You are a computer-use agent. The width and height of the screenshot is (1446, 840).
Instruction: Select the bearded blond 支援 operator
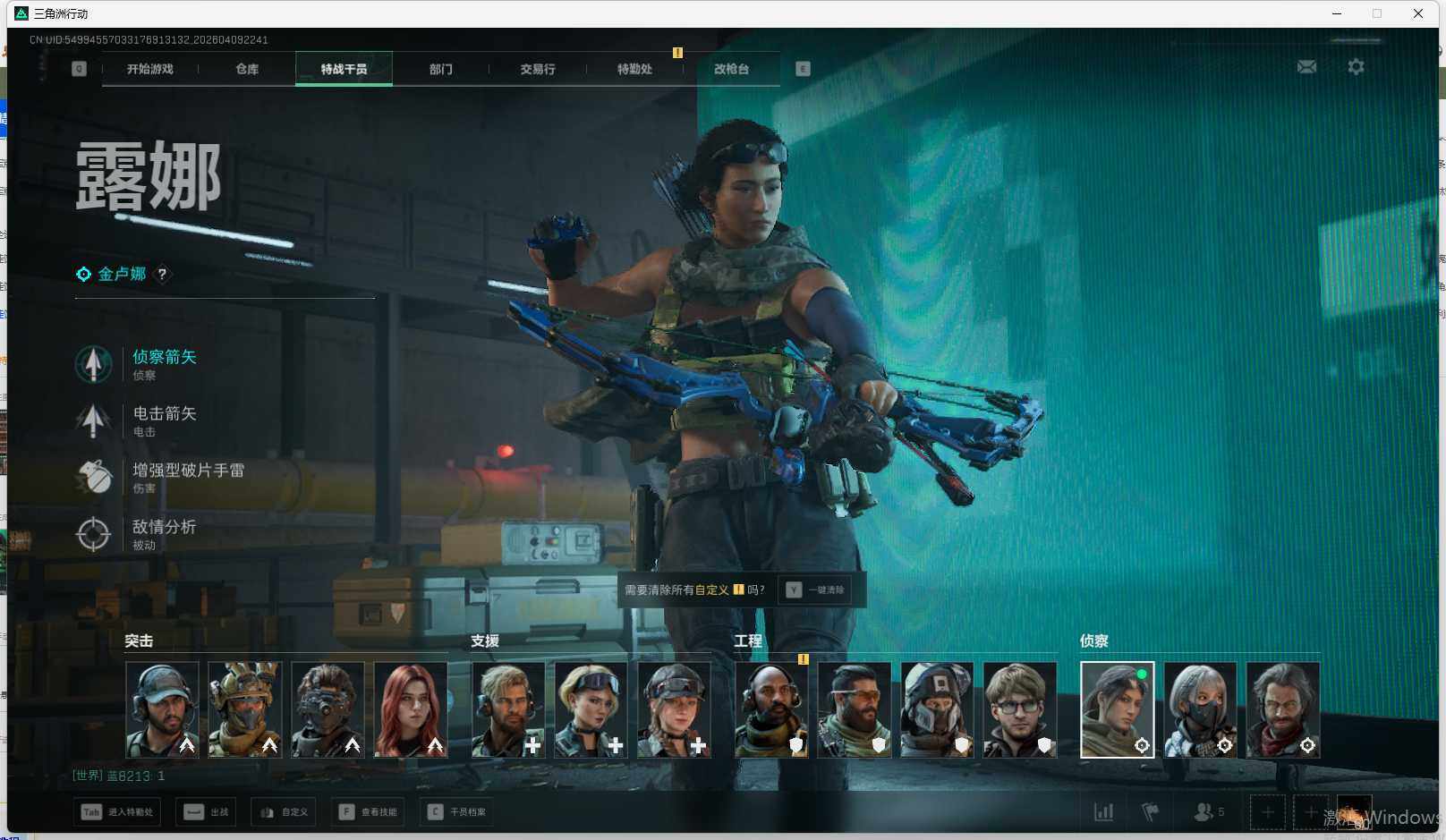(508, 710)
